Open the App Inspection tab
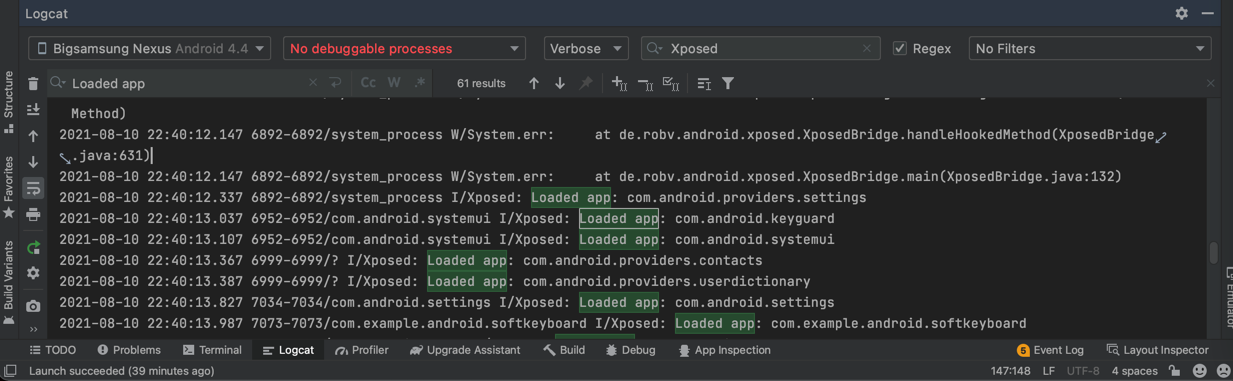Image resolution: width=1233 pixels, height=381 pixels. [725, 350]
